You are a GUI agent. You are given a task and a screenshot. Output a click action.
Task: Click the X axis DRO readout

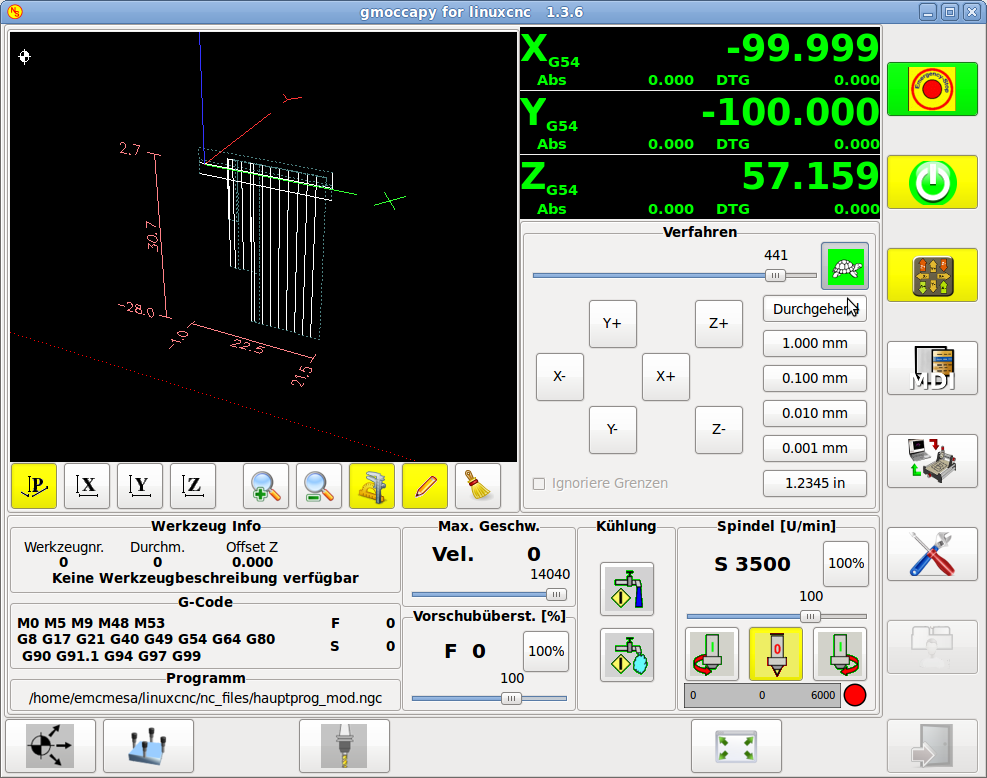click(x=699, y=59)
